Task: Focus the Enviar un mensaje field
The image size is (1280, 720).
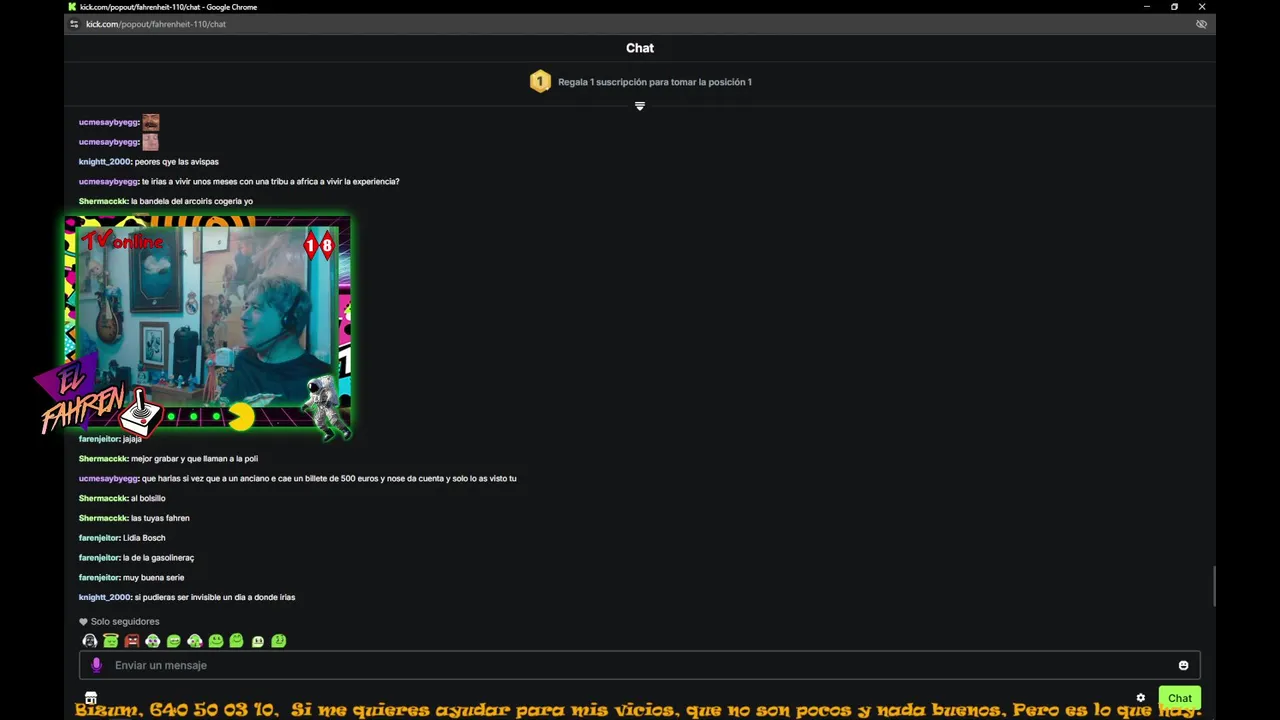Action: pyautogui.click(x=640, y=665)
